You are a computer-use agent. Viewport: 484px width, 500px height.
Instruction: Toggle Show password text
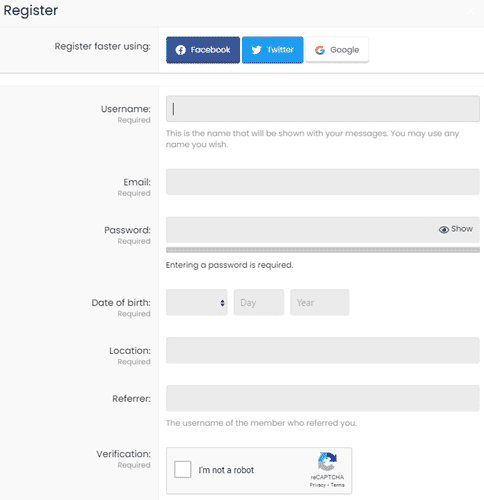point(462,229)
